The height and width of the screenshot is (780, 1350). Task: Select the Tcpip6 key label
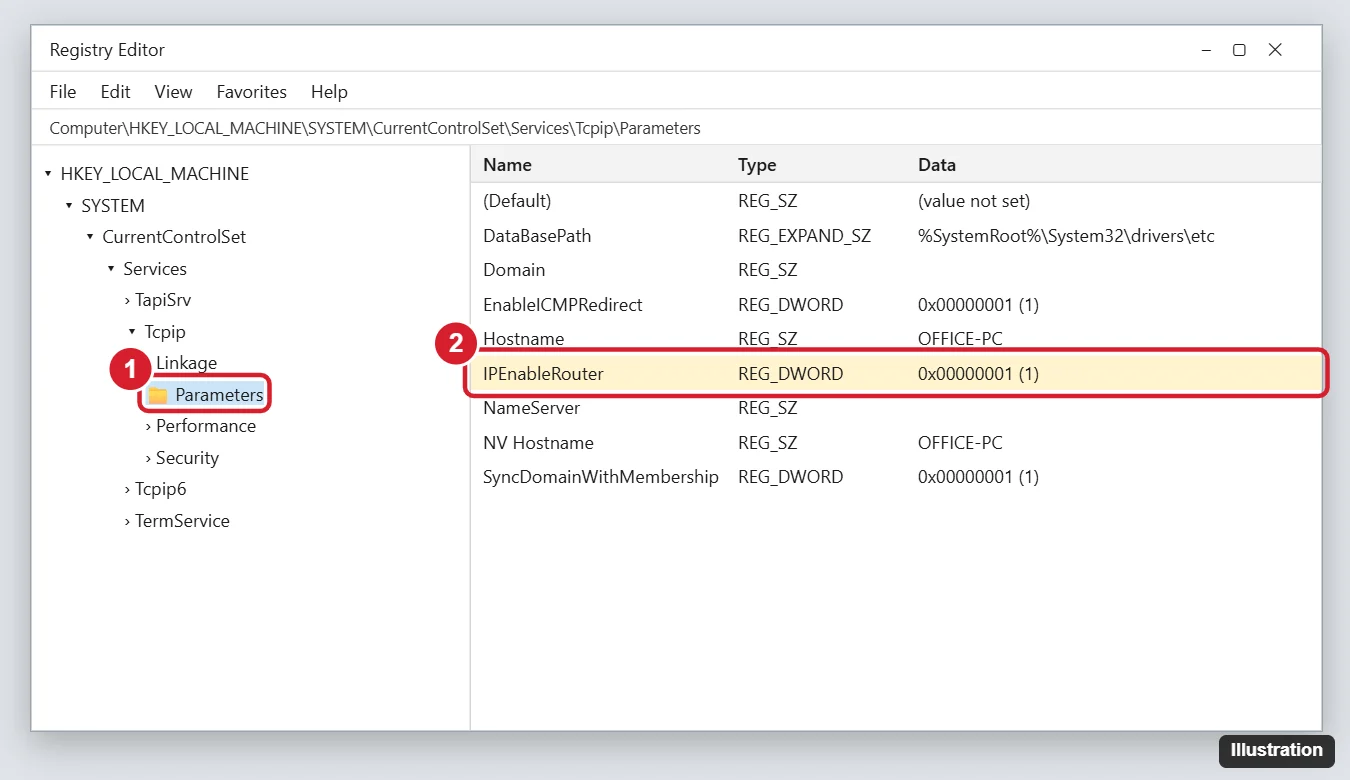click(161, 489)
